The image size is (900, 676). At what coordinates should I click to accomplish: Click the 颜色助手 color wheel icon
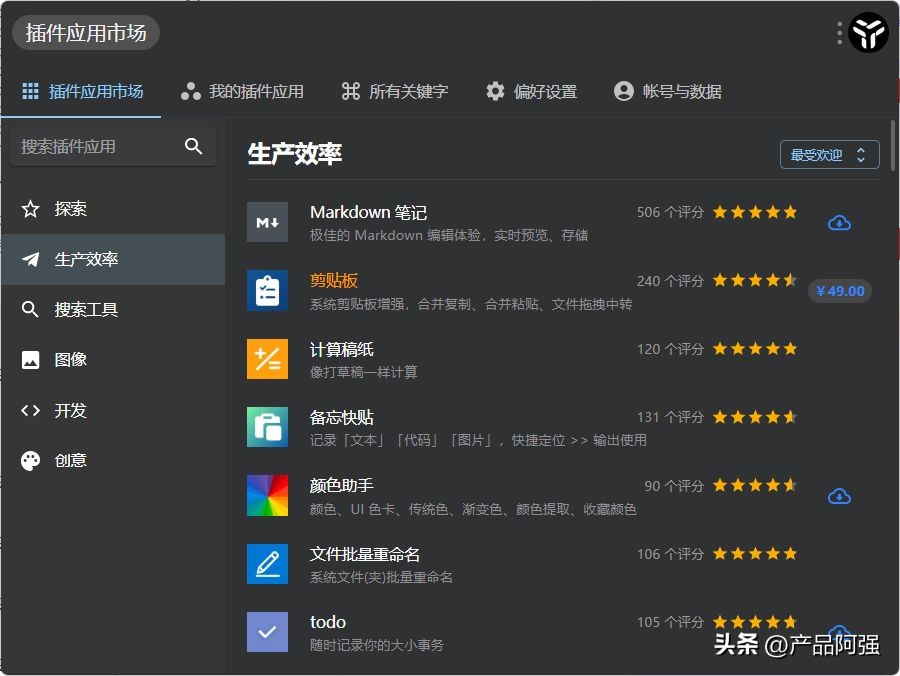tap(267, 496)
